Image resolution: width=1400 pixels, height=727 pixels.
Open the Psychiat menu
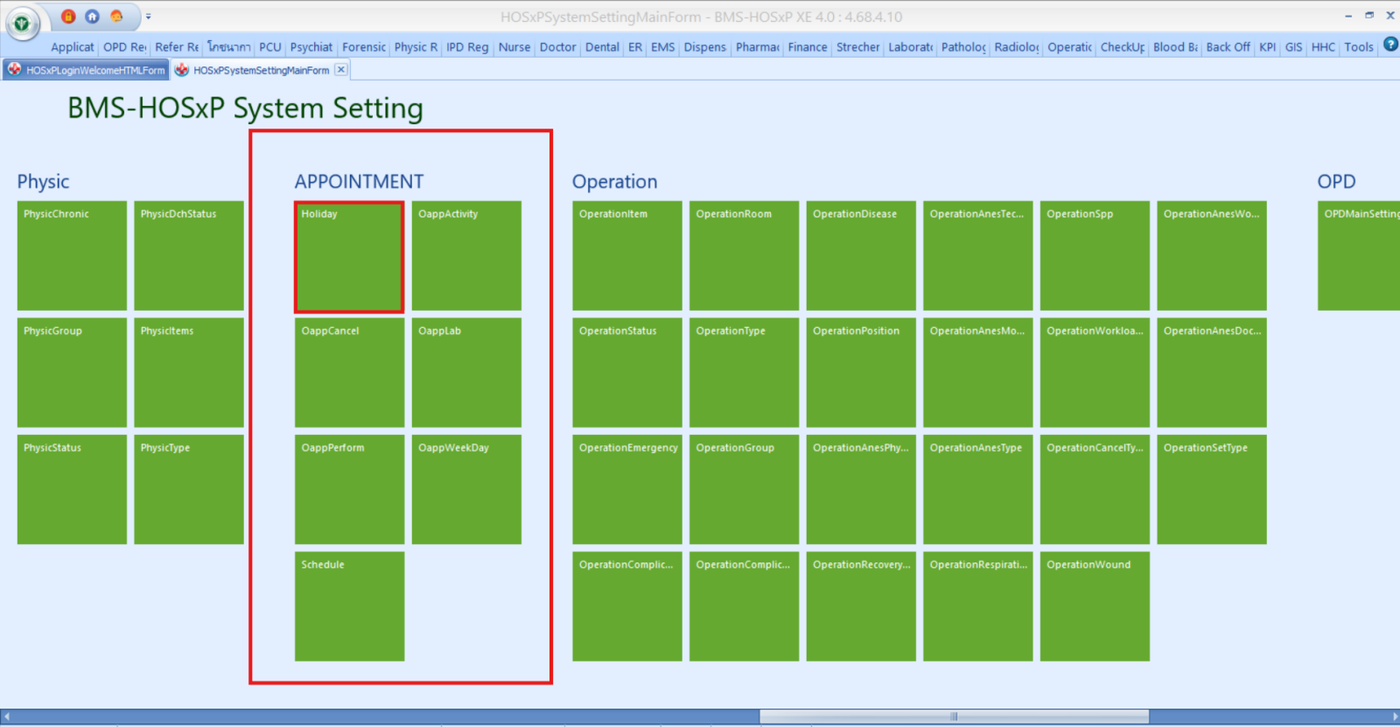[x=311, y=47]
